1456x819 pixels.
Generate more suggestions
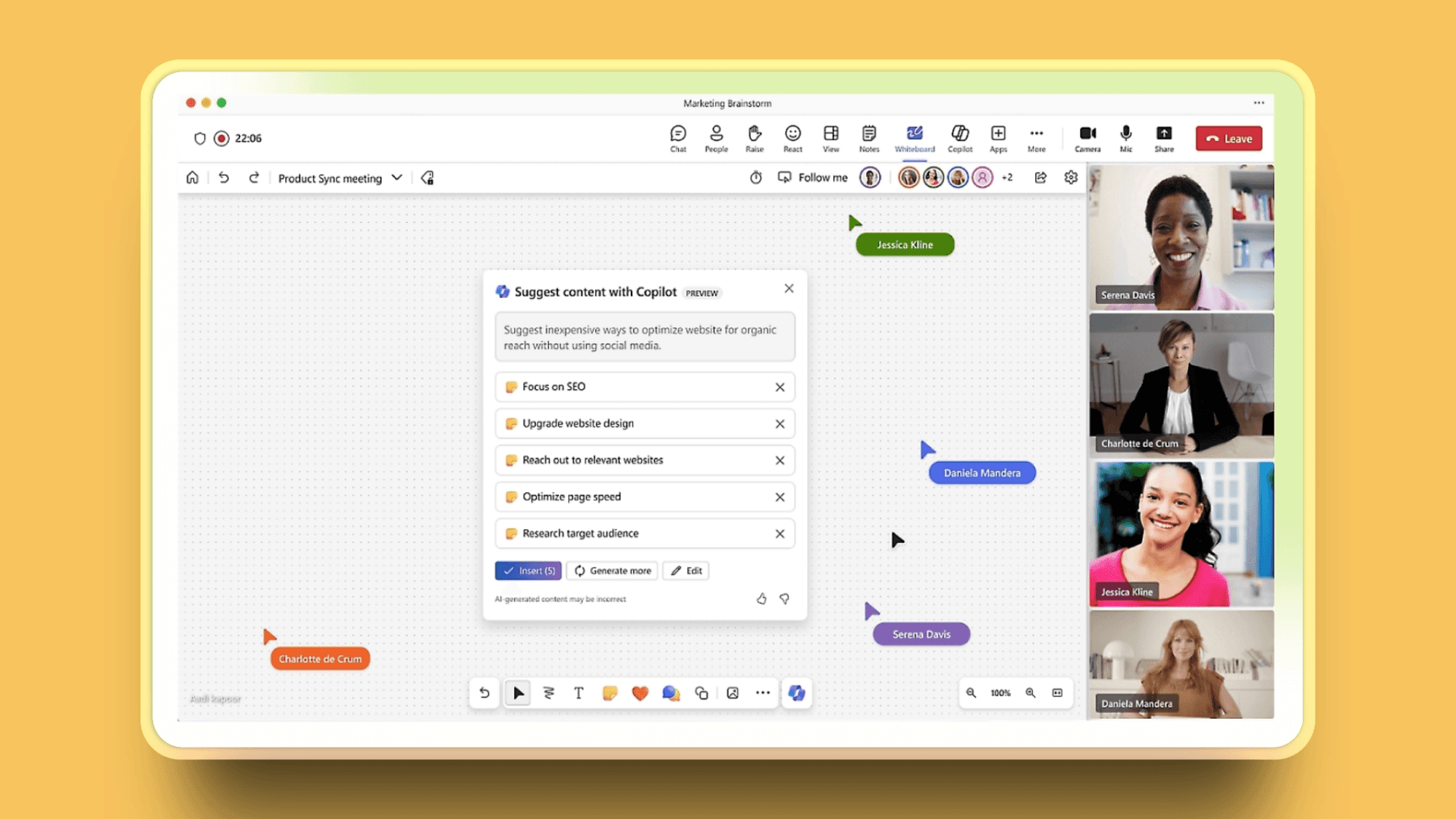pyautogui.click(x=612, y=571)
